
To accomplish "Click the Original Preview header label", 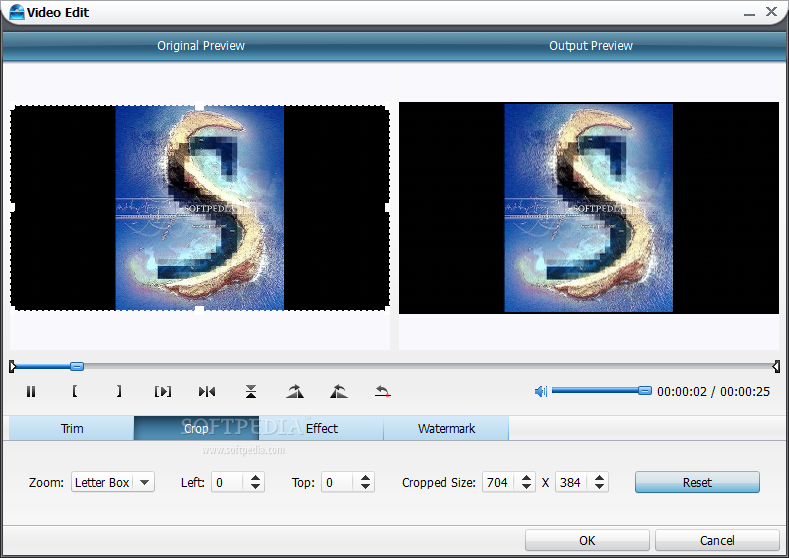I will (201, 46).
